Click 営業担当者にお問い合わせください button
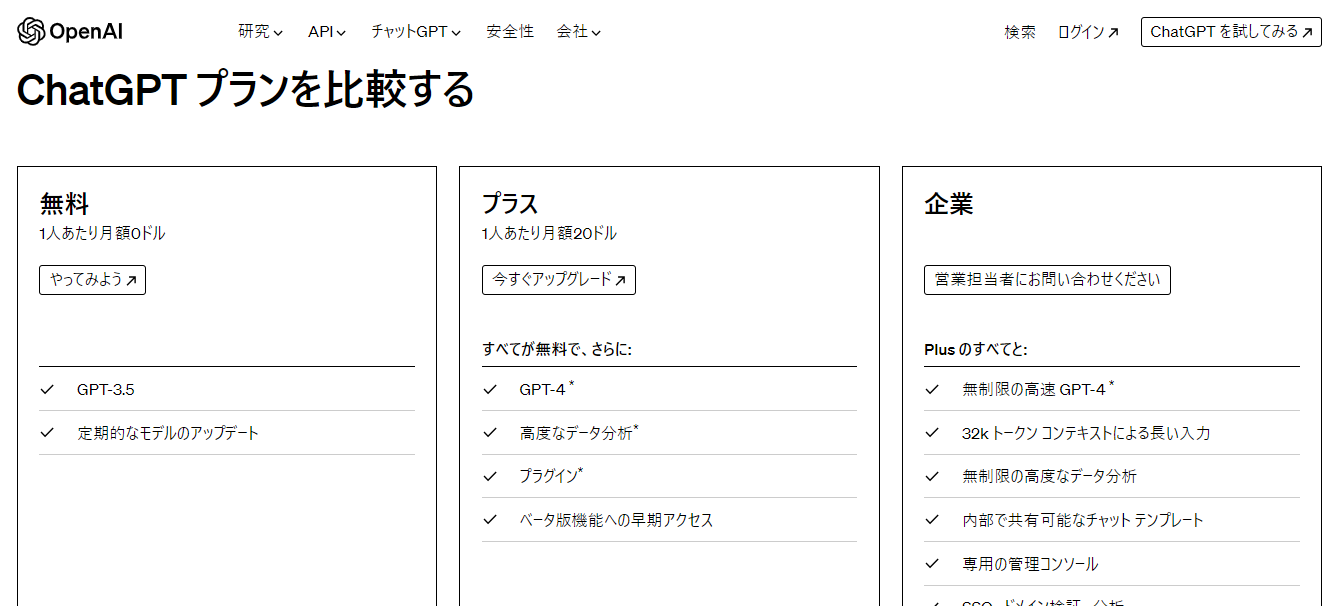 click(1047, 280)
